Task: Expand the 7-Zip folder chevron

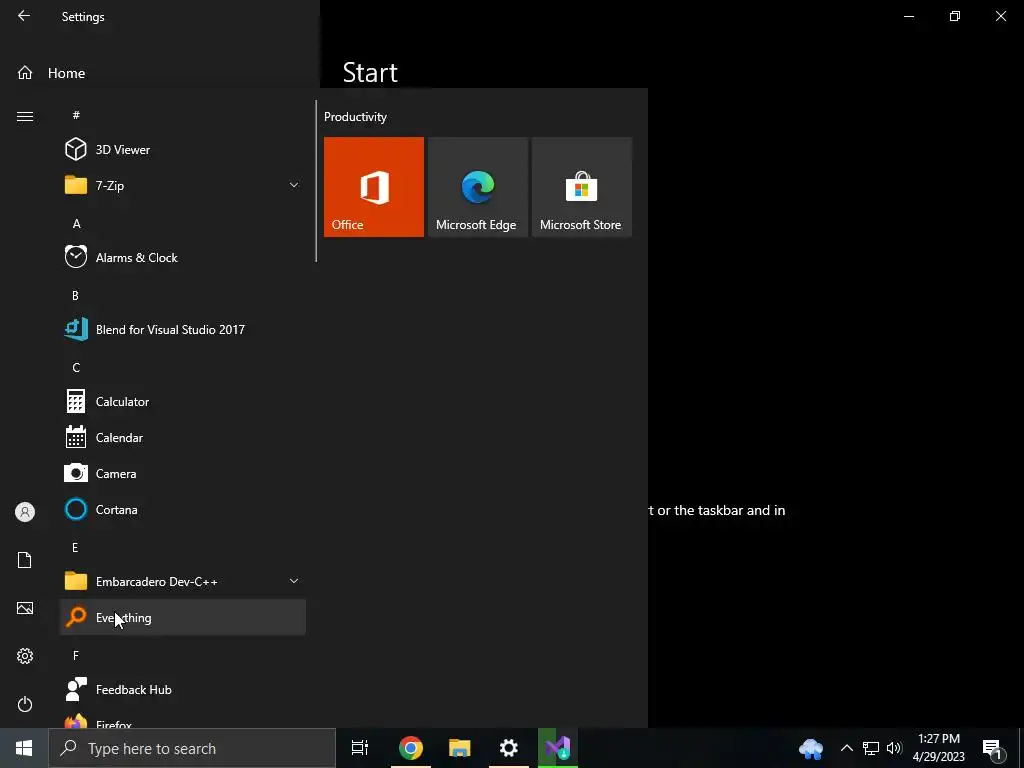Action: tap(294, 185)
